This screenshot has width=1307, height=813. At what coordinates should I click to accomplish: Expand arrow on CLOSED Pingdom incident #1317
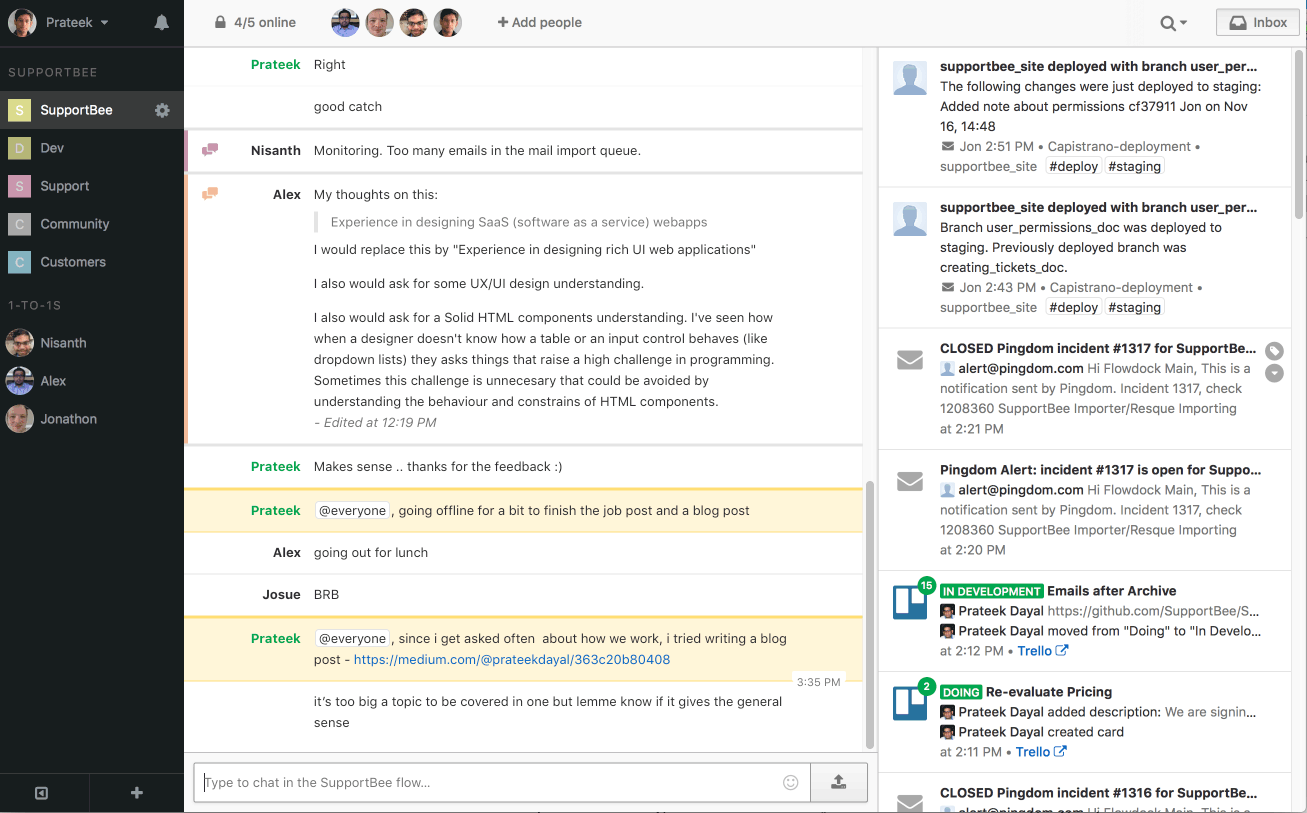(1274, 373)
